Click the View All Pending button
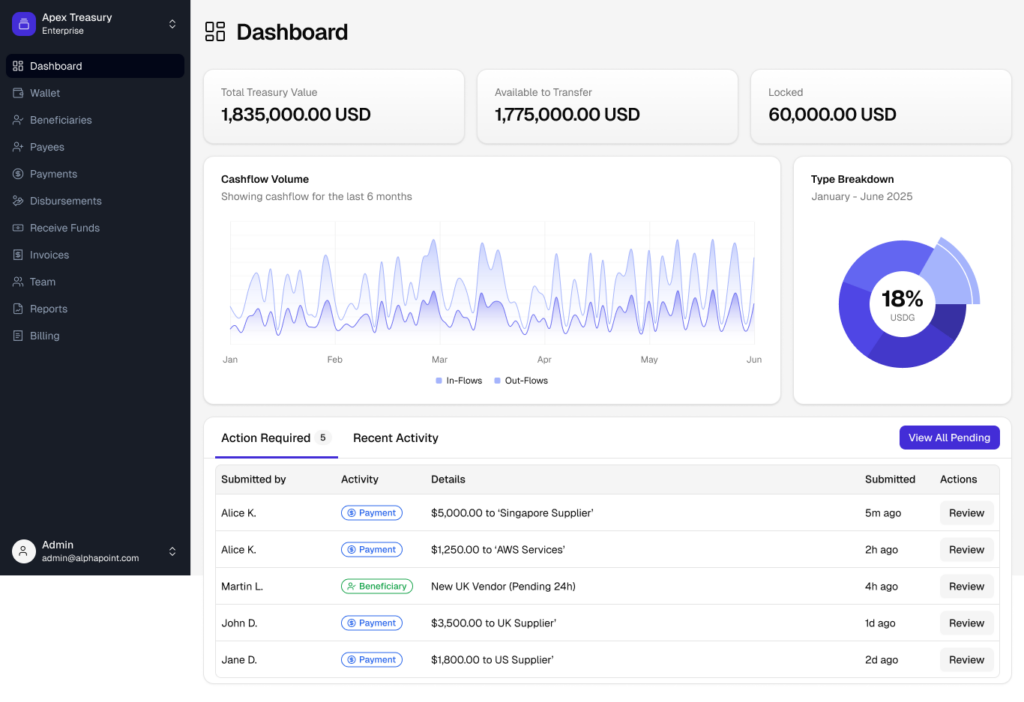This screenshot has height=702, width=1024. pyautogui.click(x=948, y=438)
